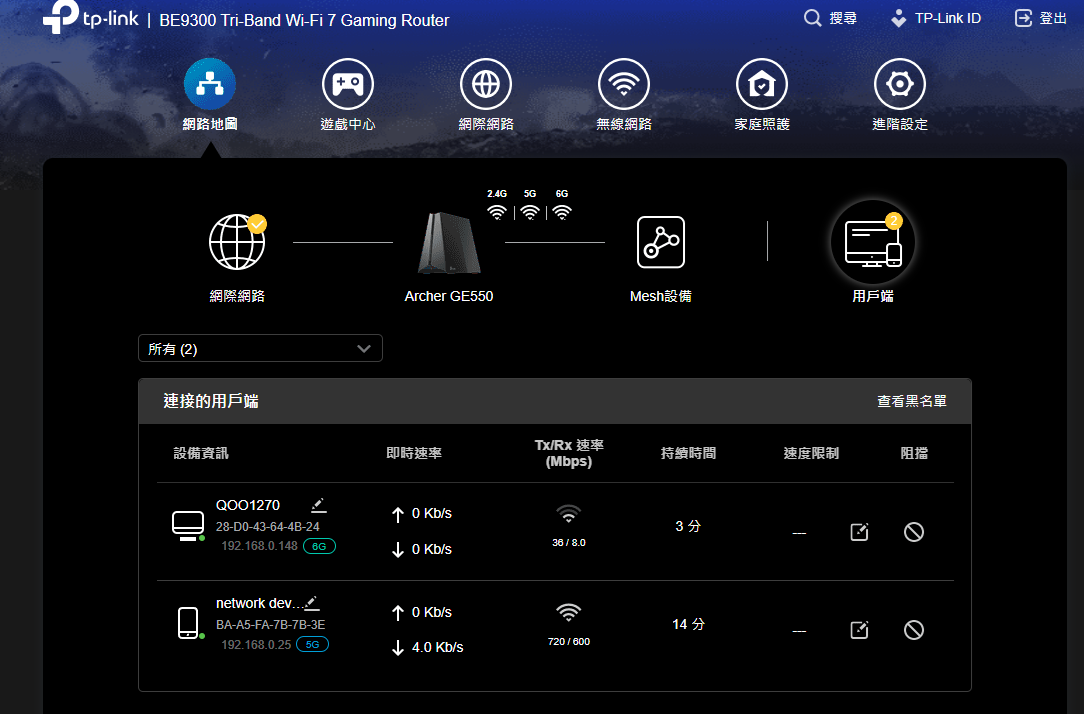Open the search magnifier icon
Image resolution: width=1084 pixels, height=714 pixels.
pyautogui.click(x=812, y=18)
